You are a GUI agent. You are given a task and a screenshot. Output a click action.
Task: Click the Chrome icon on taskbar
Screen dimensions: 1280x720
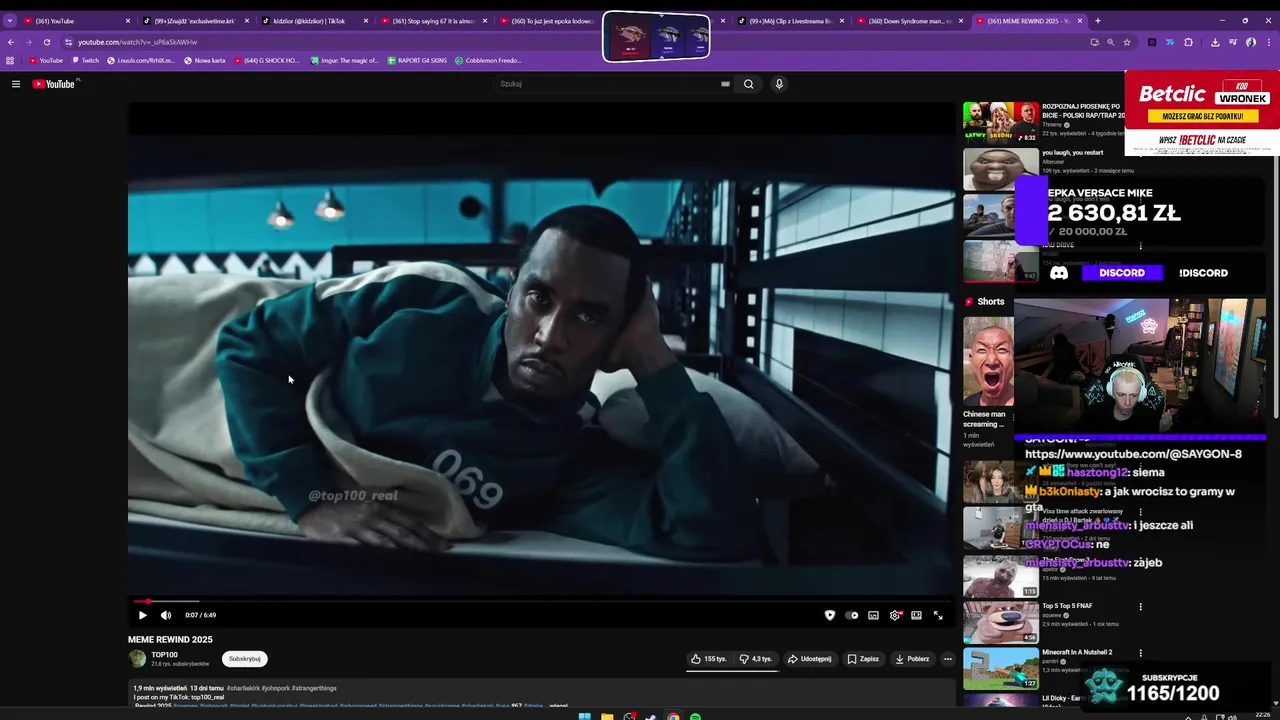pos(673,716)
